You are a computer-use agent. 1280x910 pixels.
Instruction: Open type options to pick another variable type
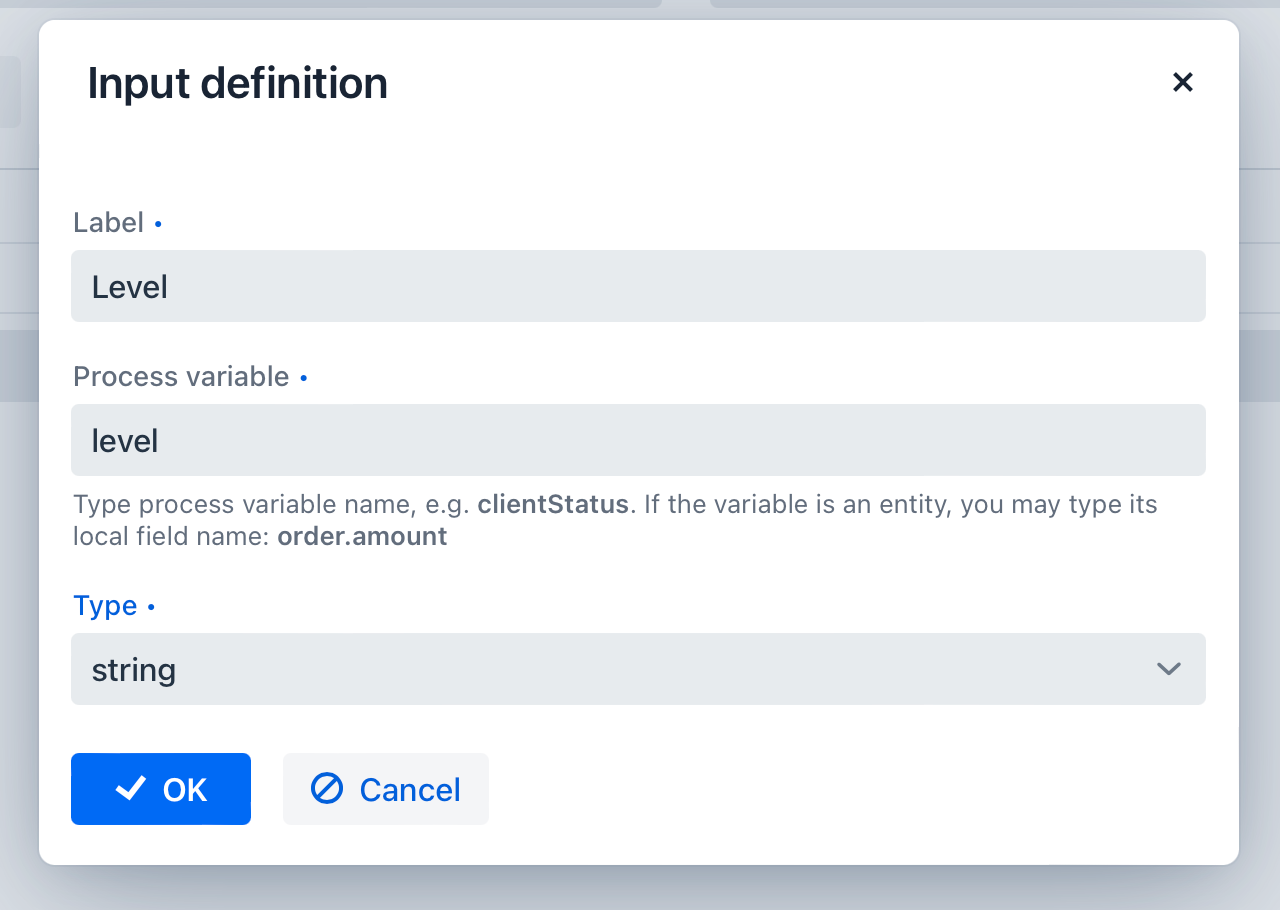pos(639,669)
